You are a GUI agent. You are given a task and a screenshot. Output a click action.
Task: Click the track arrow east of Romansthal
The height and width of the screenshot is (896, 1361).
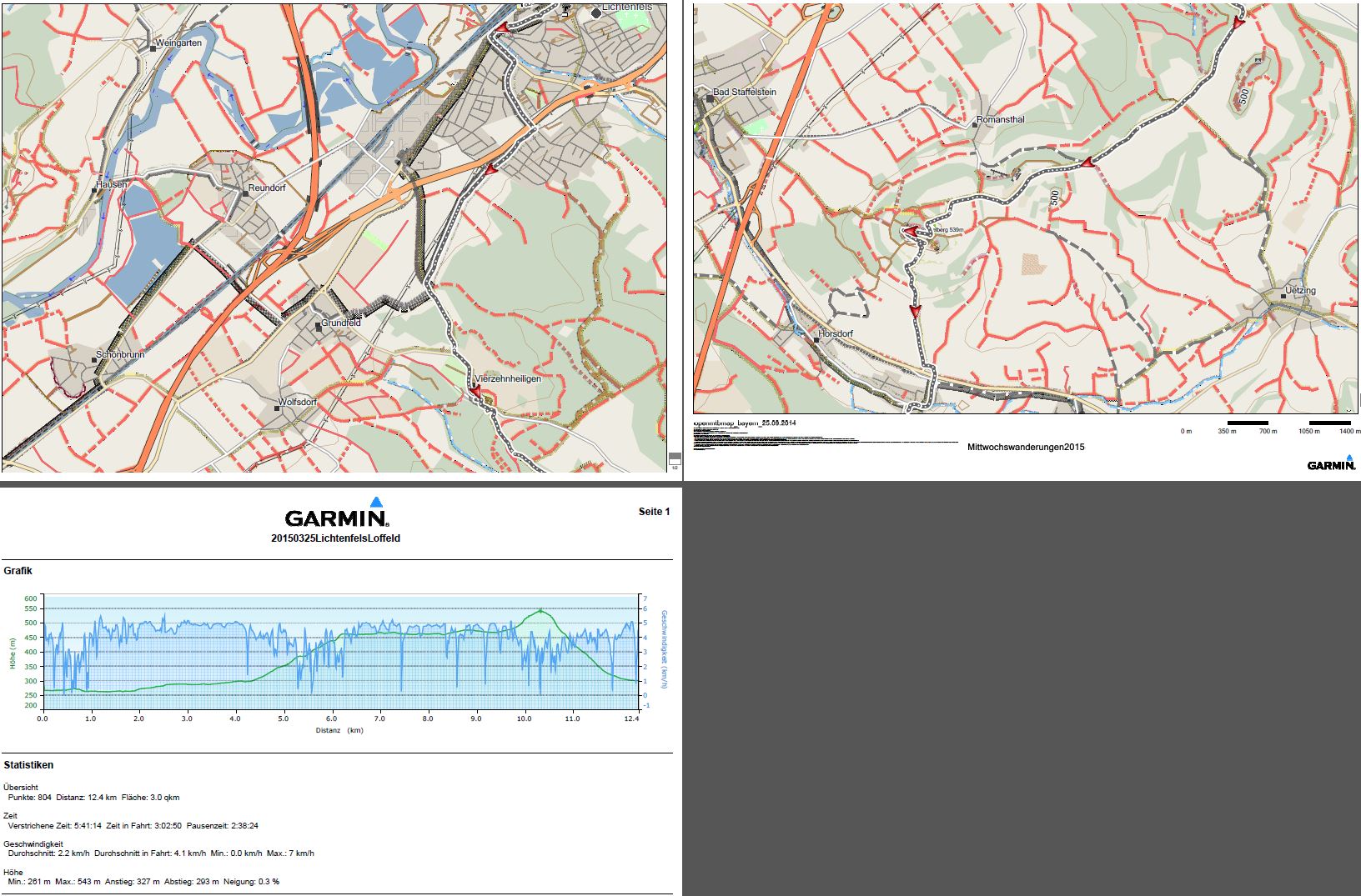pos(1087,162)
